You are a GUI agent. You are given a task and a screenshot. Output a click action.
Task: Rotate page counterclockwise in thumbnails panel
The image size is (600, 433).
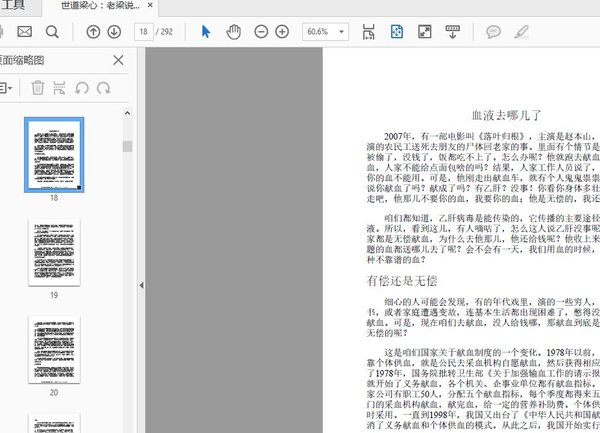click(82, 88)
